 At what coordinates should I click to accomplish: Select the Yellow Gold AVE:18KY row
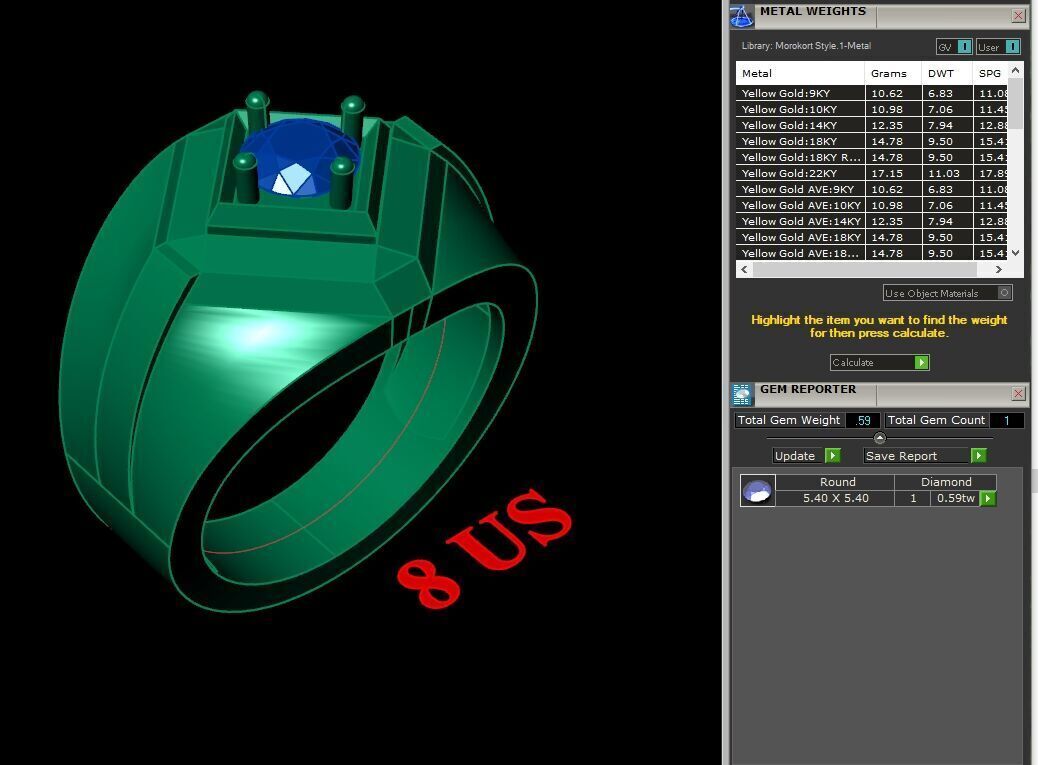coord(871,237)
